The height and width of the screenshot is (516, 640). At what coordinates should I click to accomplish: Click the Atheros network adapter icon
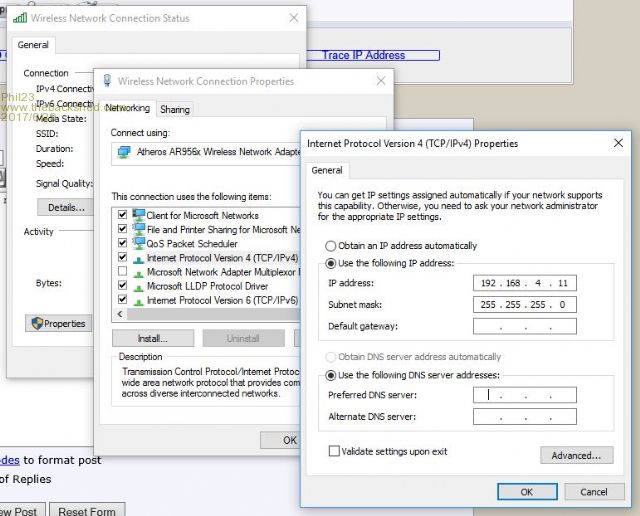124,152
